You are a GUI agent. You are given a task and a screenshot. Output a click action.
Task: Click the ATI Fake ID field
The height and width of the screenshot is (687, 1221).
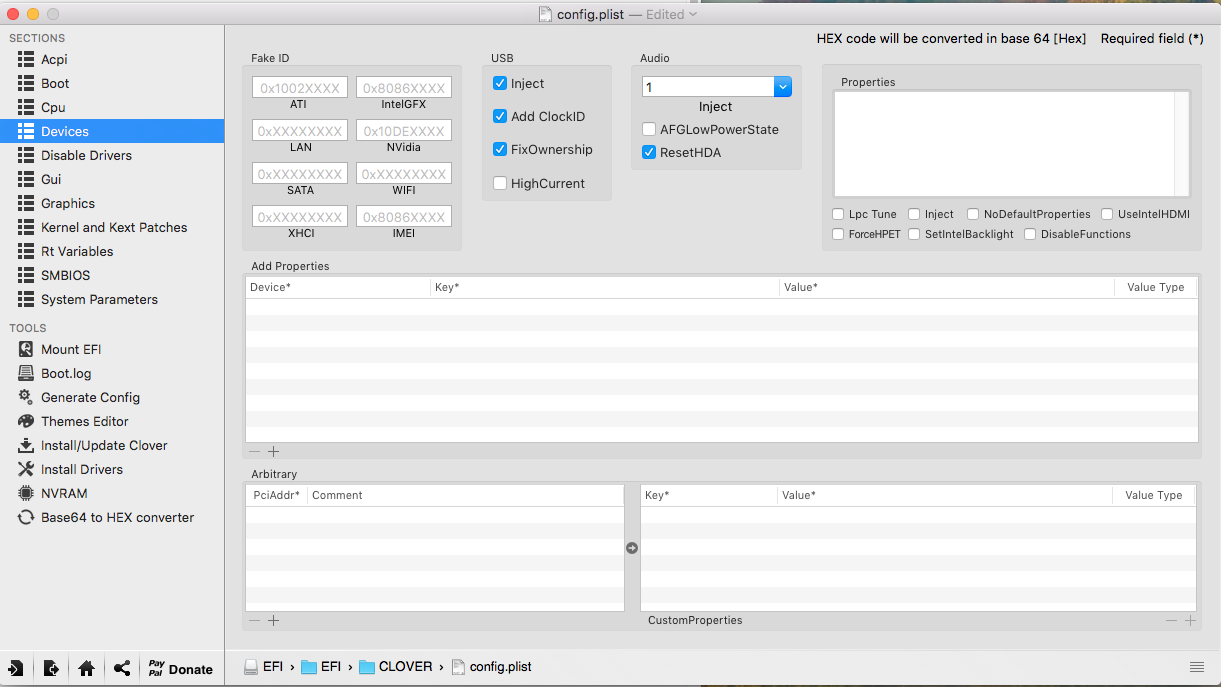point(300,87)
